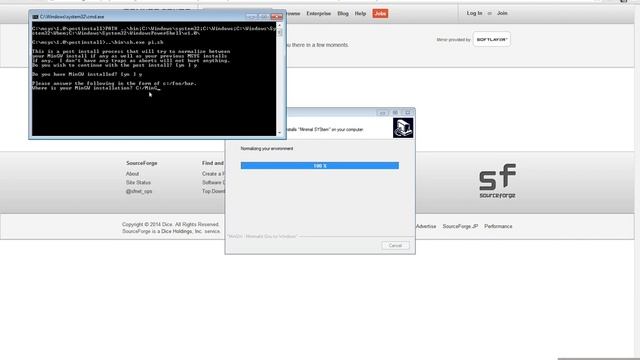Click the installer 100% progress bar
The image size is (640, 360).
(x=320, y=165)
